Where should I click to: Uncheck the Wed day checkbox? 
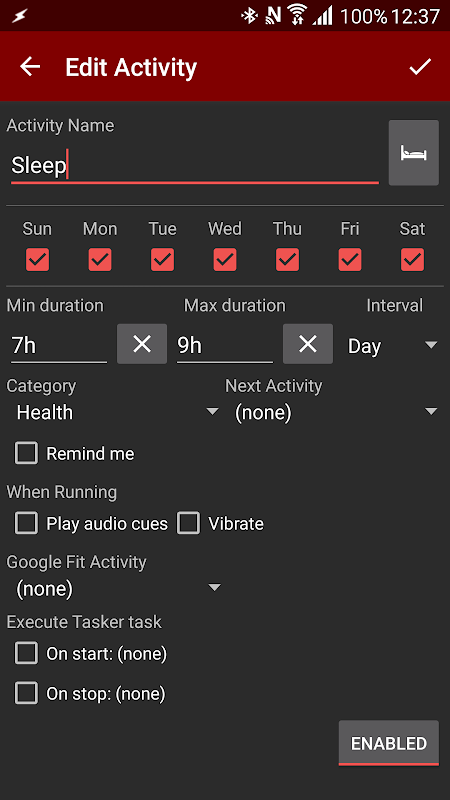pos(224,260)
